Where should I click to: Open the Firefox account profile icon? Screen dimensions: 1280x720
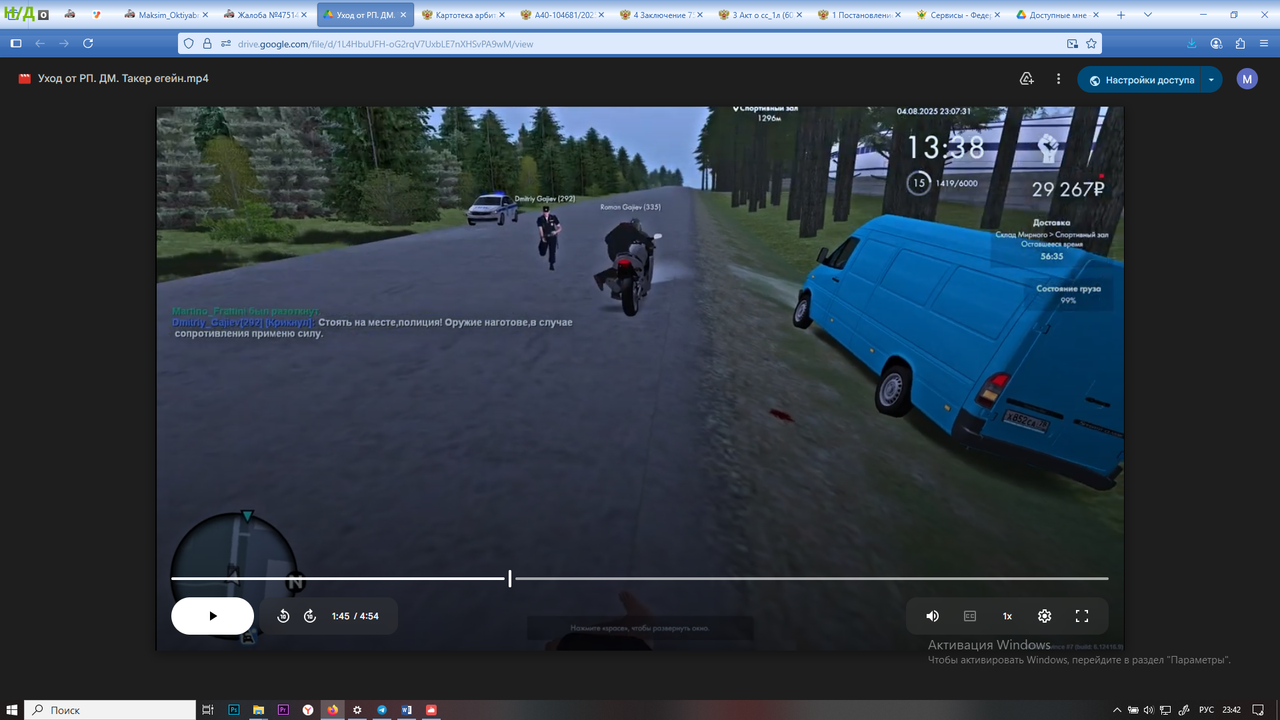click(x=1216, y=43)
